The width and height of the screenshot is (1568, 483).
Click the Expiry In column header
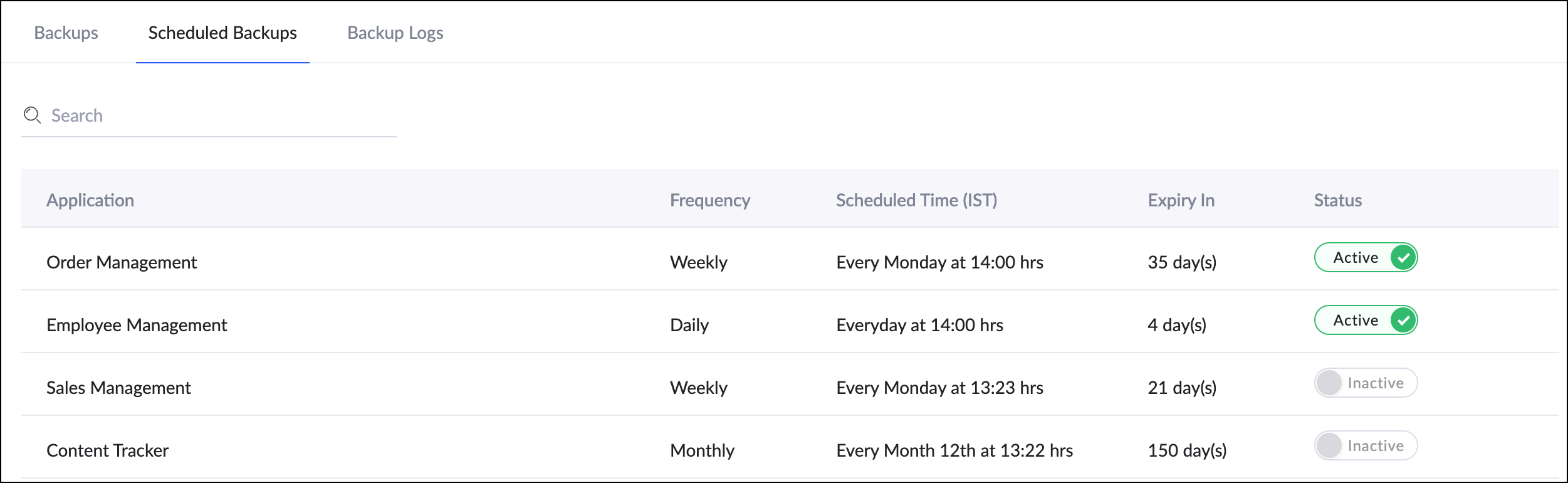pos(1181,200)
